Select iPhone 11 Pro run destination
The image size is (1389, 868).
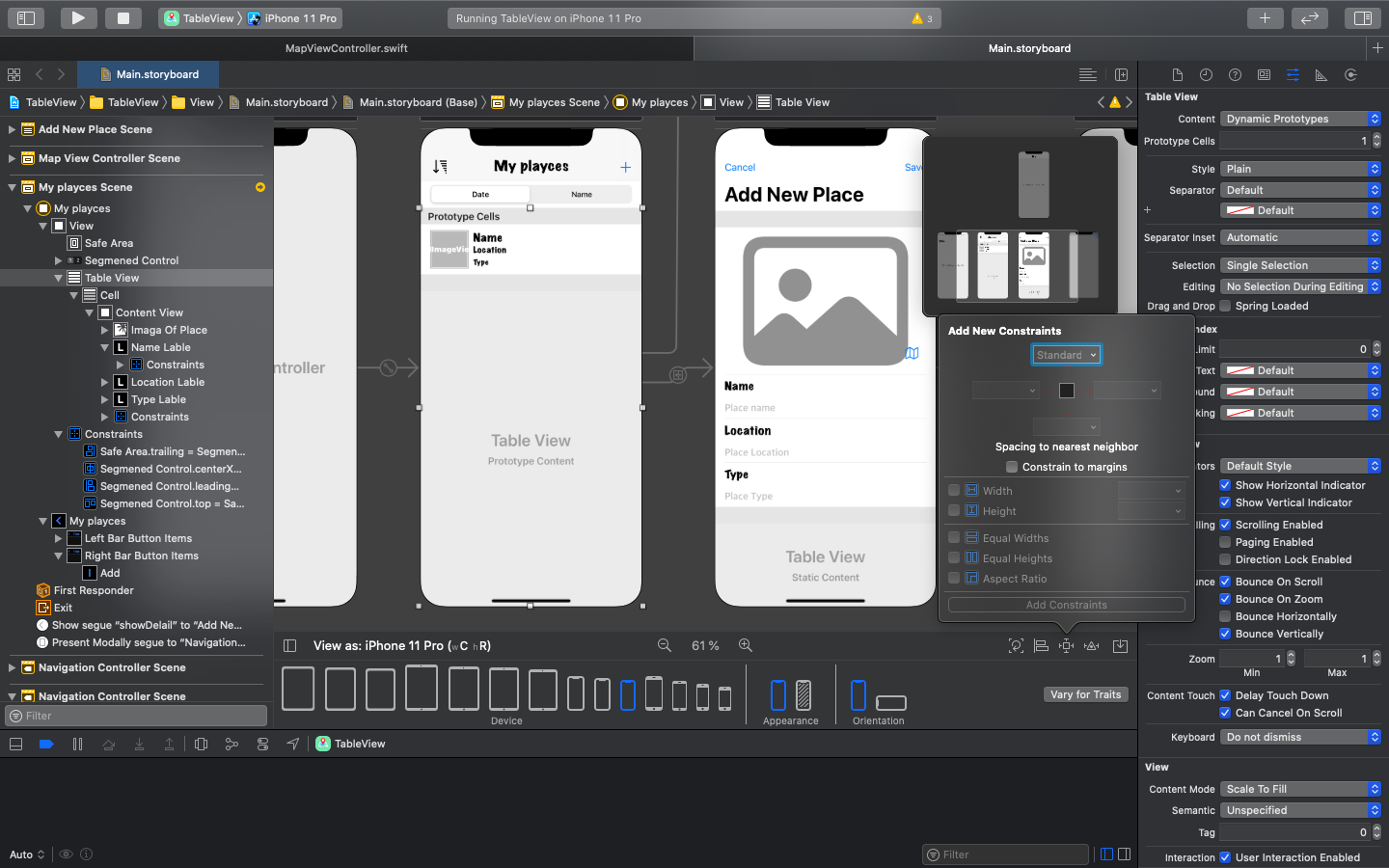coord(292,18)
